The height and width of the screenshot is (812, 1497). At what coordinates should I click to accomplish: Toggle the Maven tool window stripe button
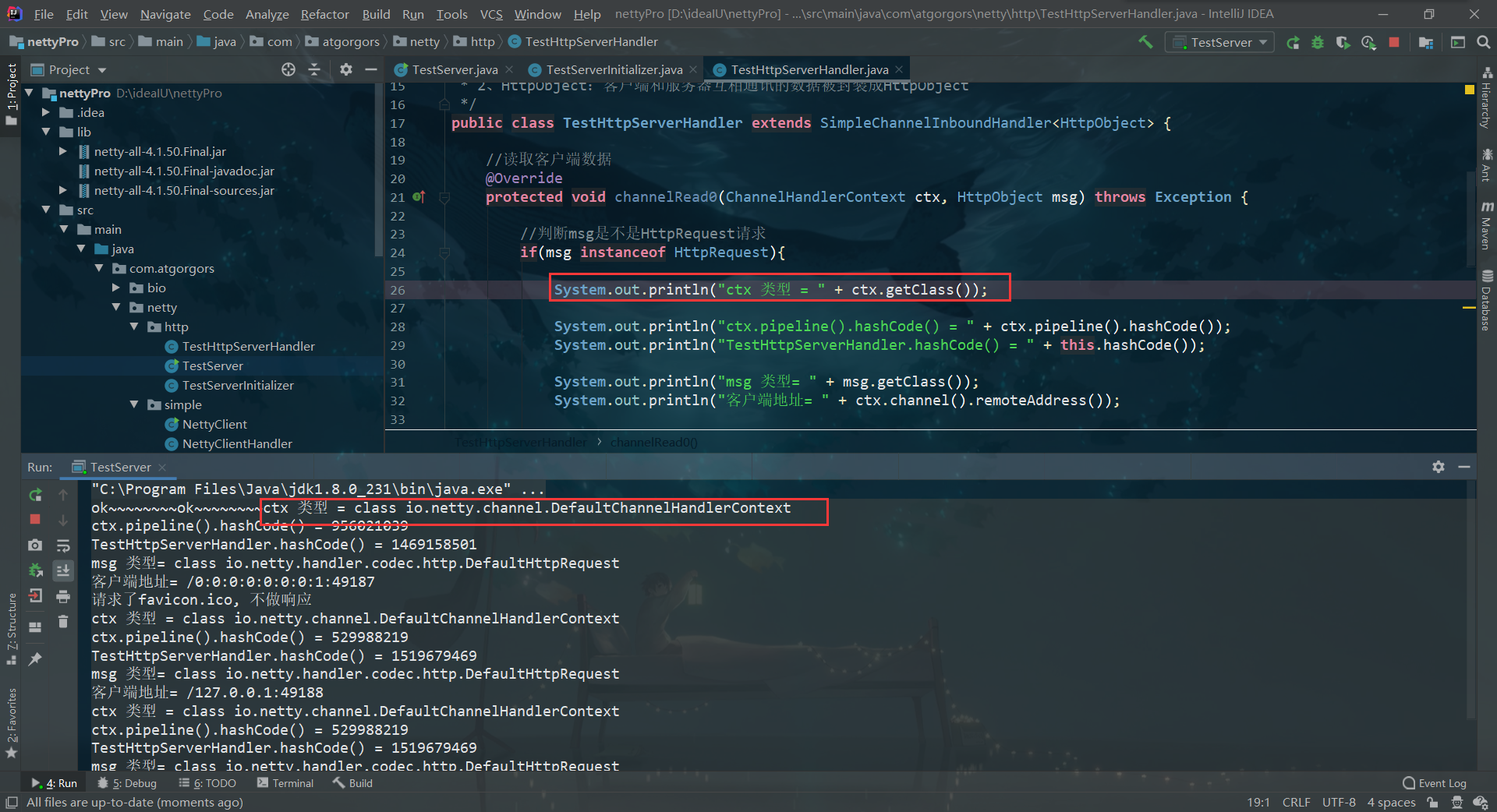pos(1487,225)
